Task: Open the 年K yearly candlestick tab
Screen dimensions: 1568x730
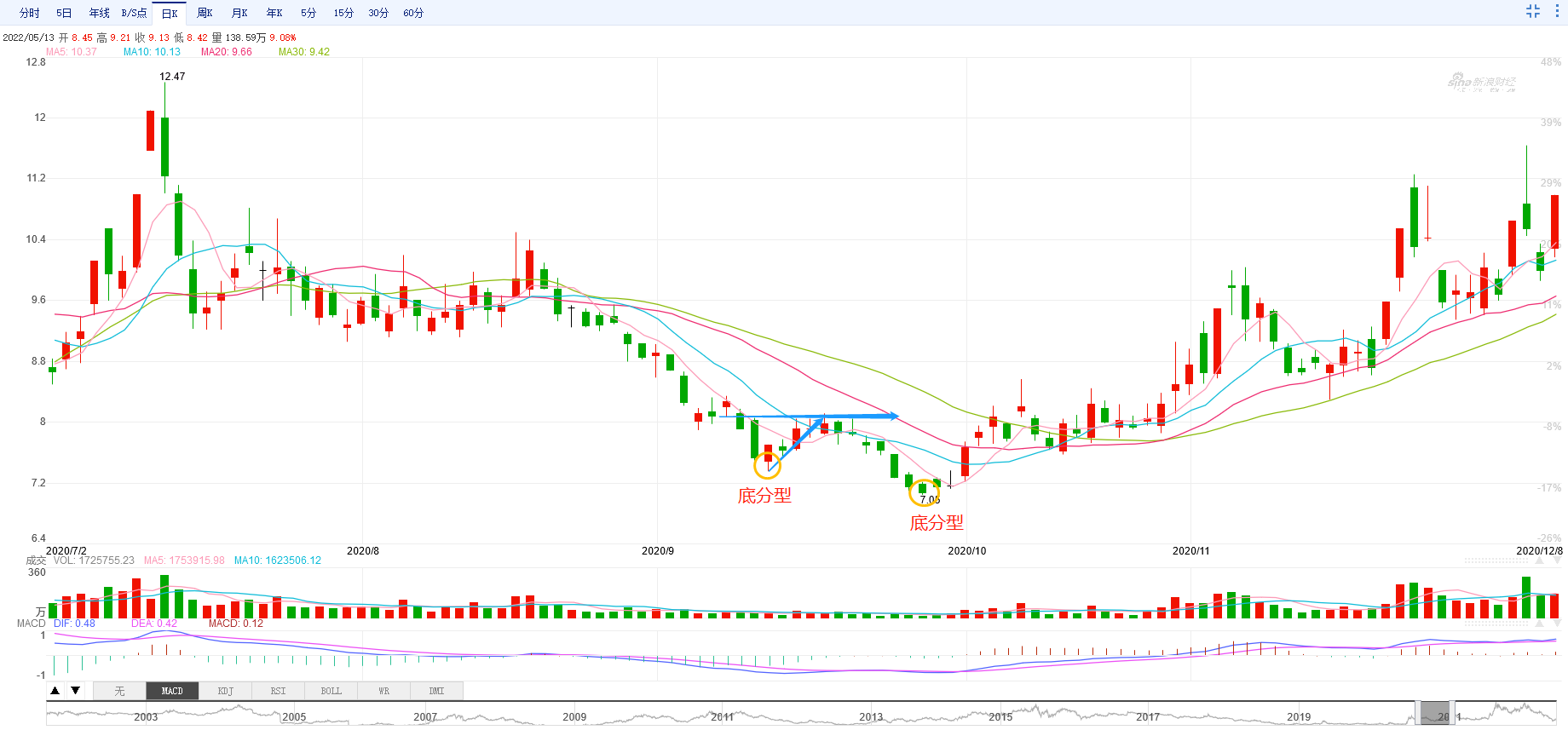Action: [x=274, y=13]
